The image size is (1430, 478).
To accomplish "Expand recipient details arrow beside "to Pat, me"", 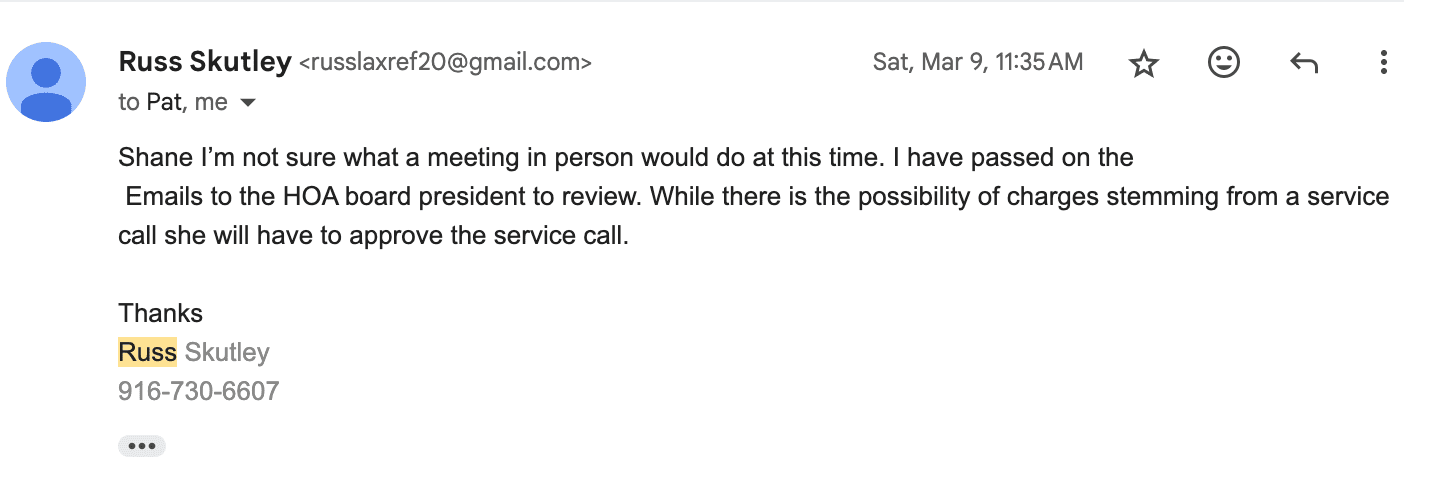I will click(249, 102).
